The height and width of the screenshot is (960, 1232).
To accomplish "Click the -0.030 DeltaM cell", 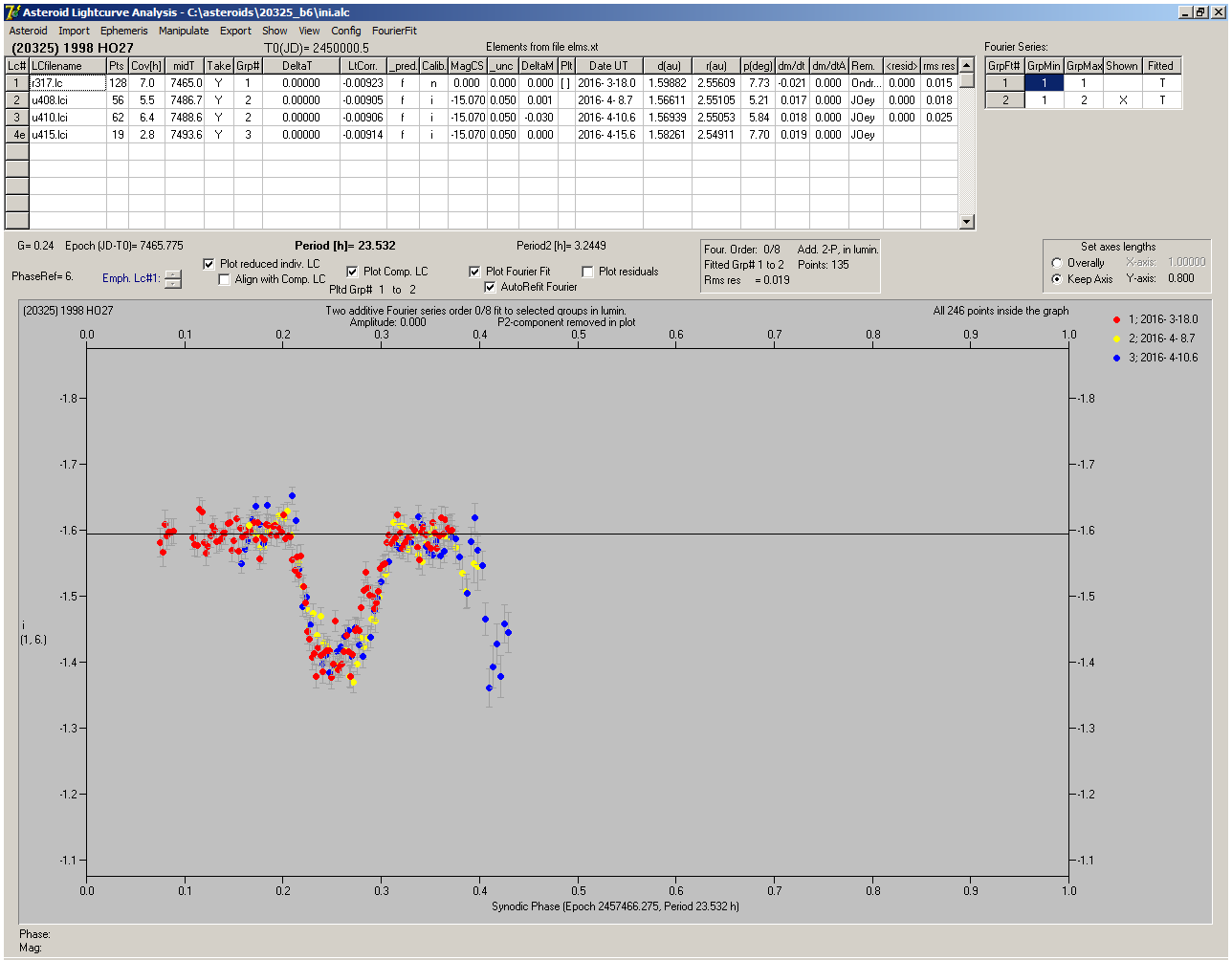I will [x=539, y=118].
